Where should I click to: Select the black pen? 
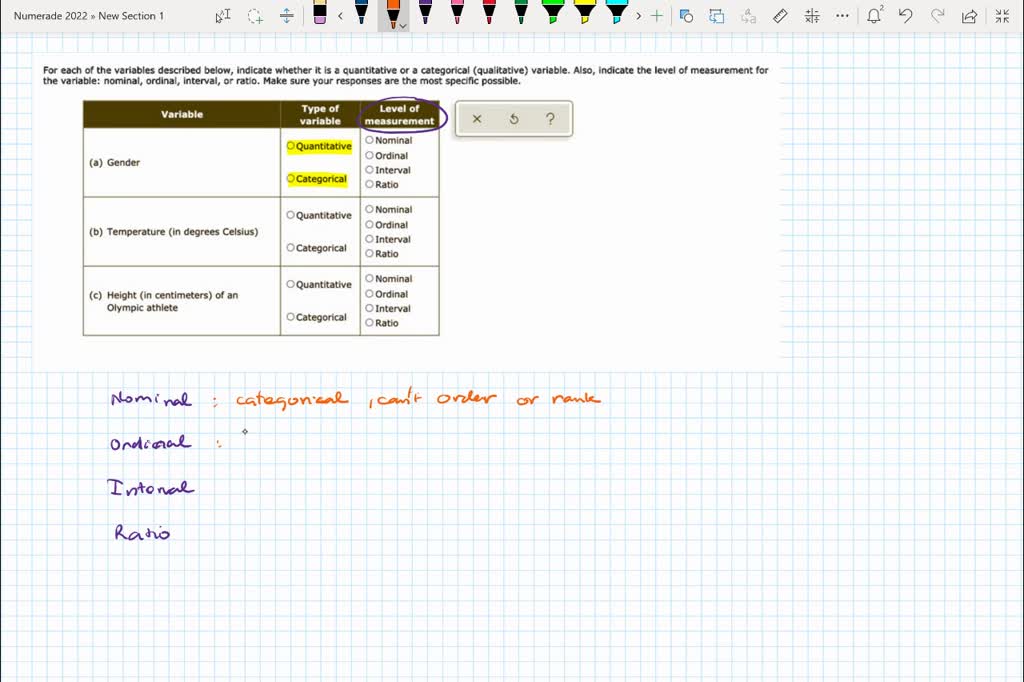pos(362,12)
